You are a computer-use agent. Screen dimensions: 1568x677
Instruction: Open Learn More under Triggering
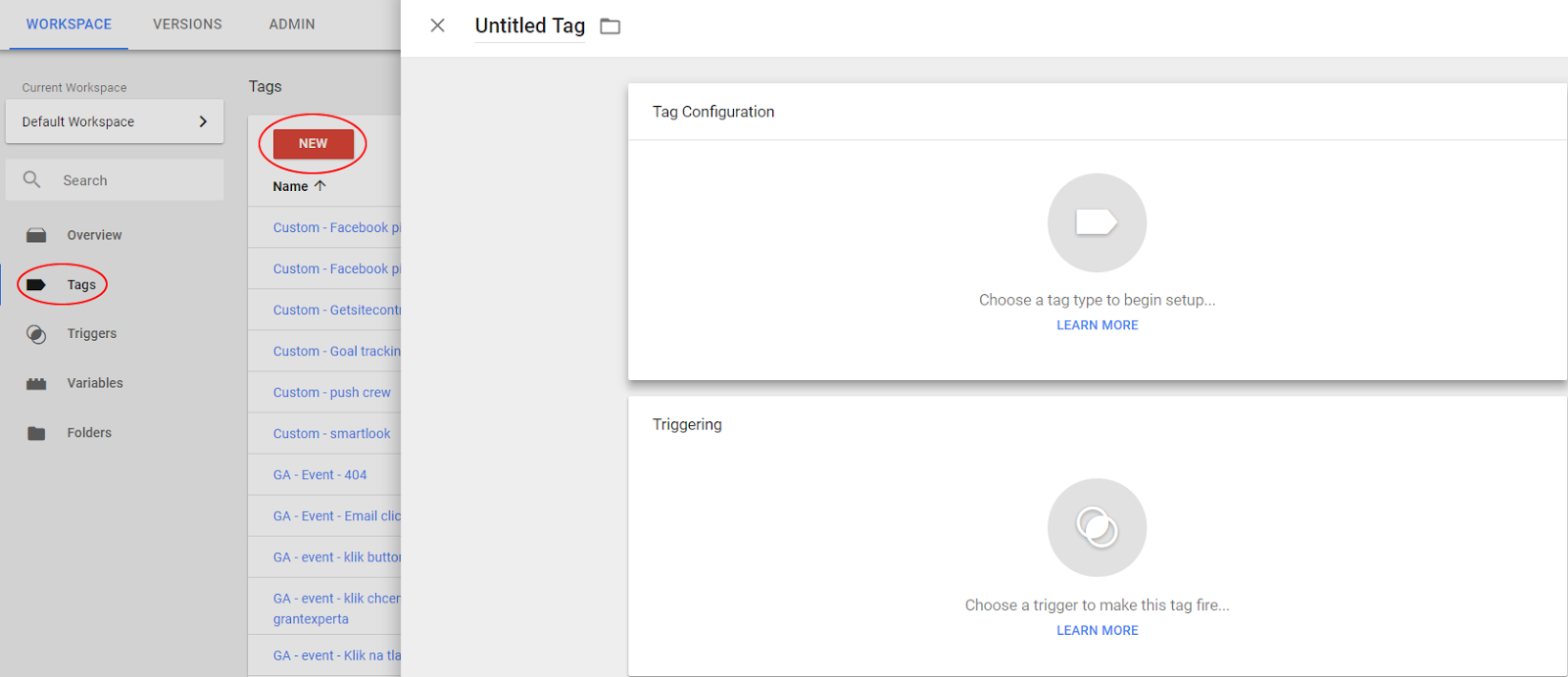1098,631
